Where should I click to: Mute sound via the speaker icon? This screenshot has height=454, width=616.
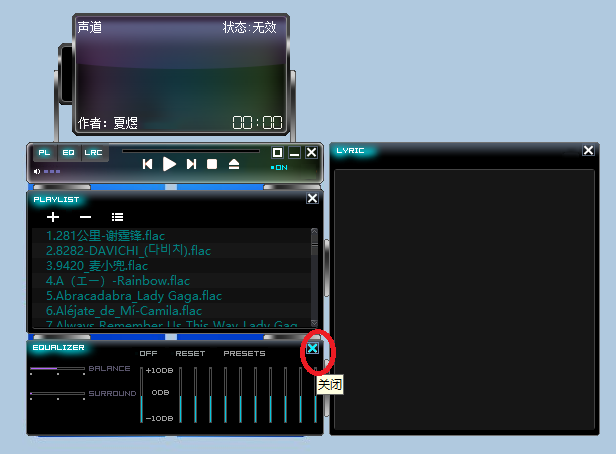click(38, 171)
